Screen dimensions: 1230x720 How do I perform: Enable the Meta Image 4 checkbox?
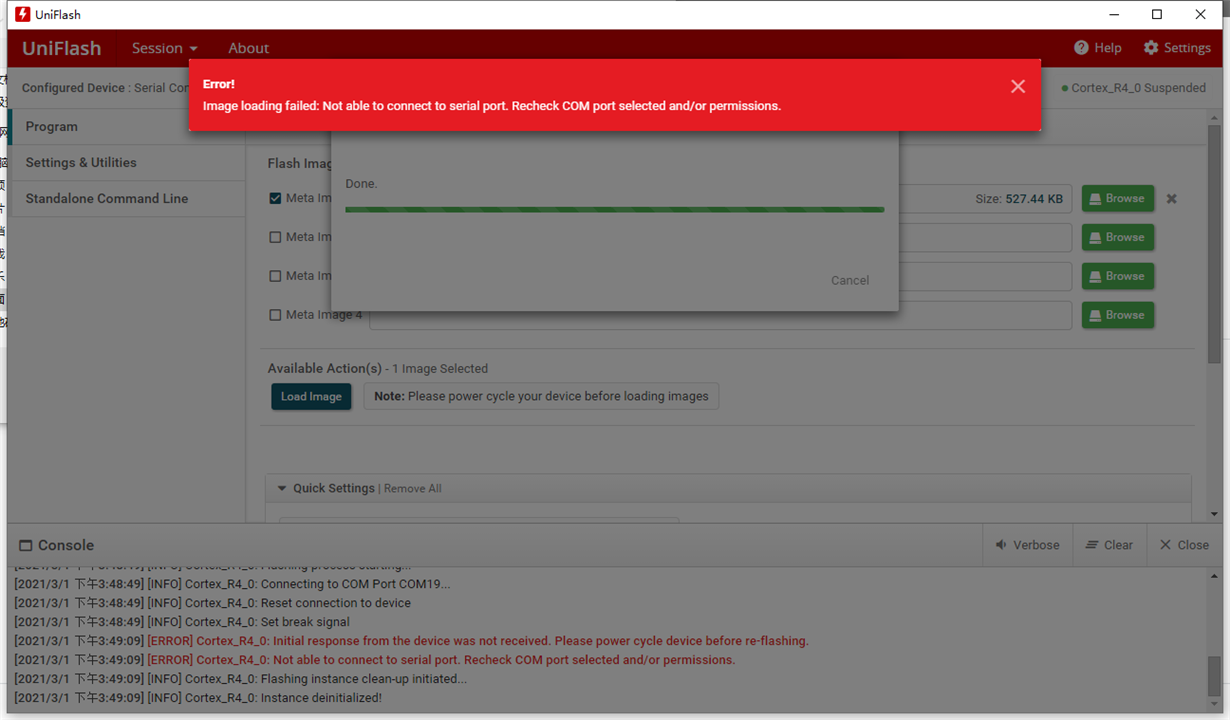click(275, 315)
